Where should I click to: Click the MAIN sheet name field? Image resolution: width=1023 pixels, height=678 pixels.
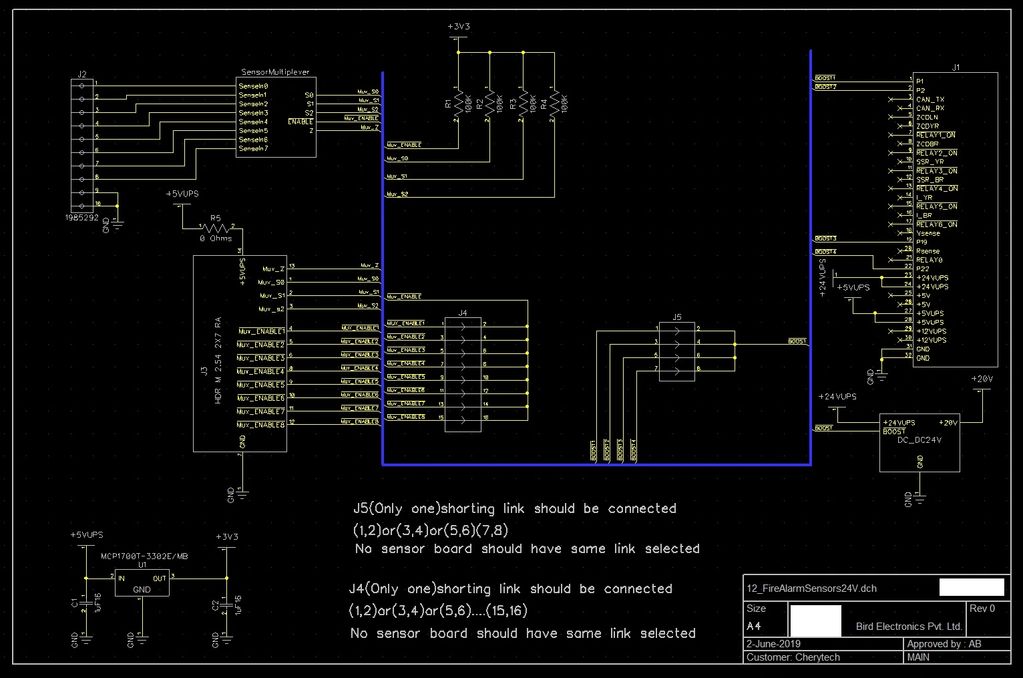(x=918, y=657)
